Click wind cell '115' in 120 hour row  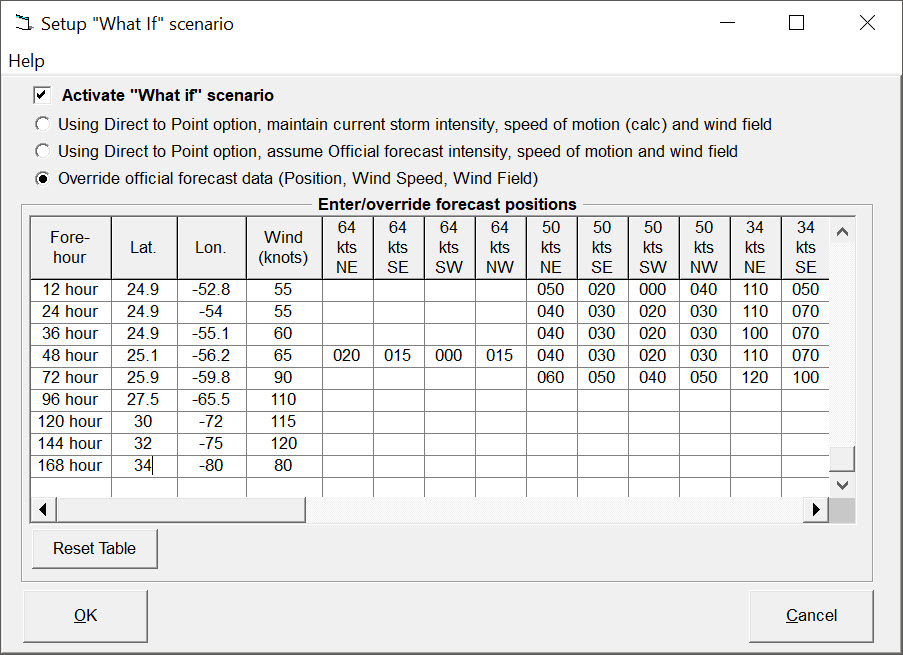(284, 422)
